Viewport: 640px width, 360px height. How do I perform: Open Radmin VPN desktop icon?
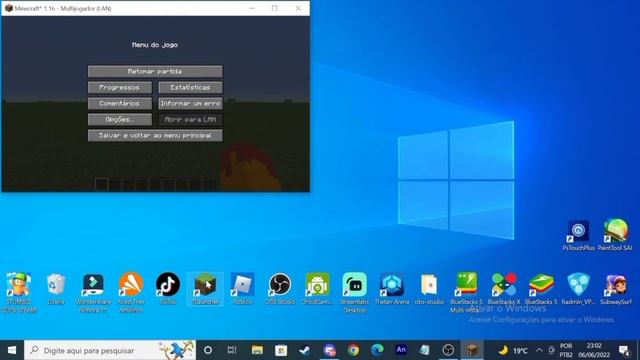pyautogui.click(x=578, y=289)
